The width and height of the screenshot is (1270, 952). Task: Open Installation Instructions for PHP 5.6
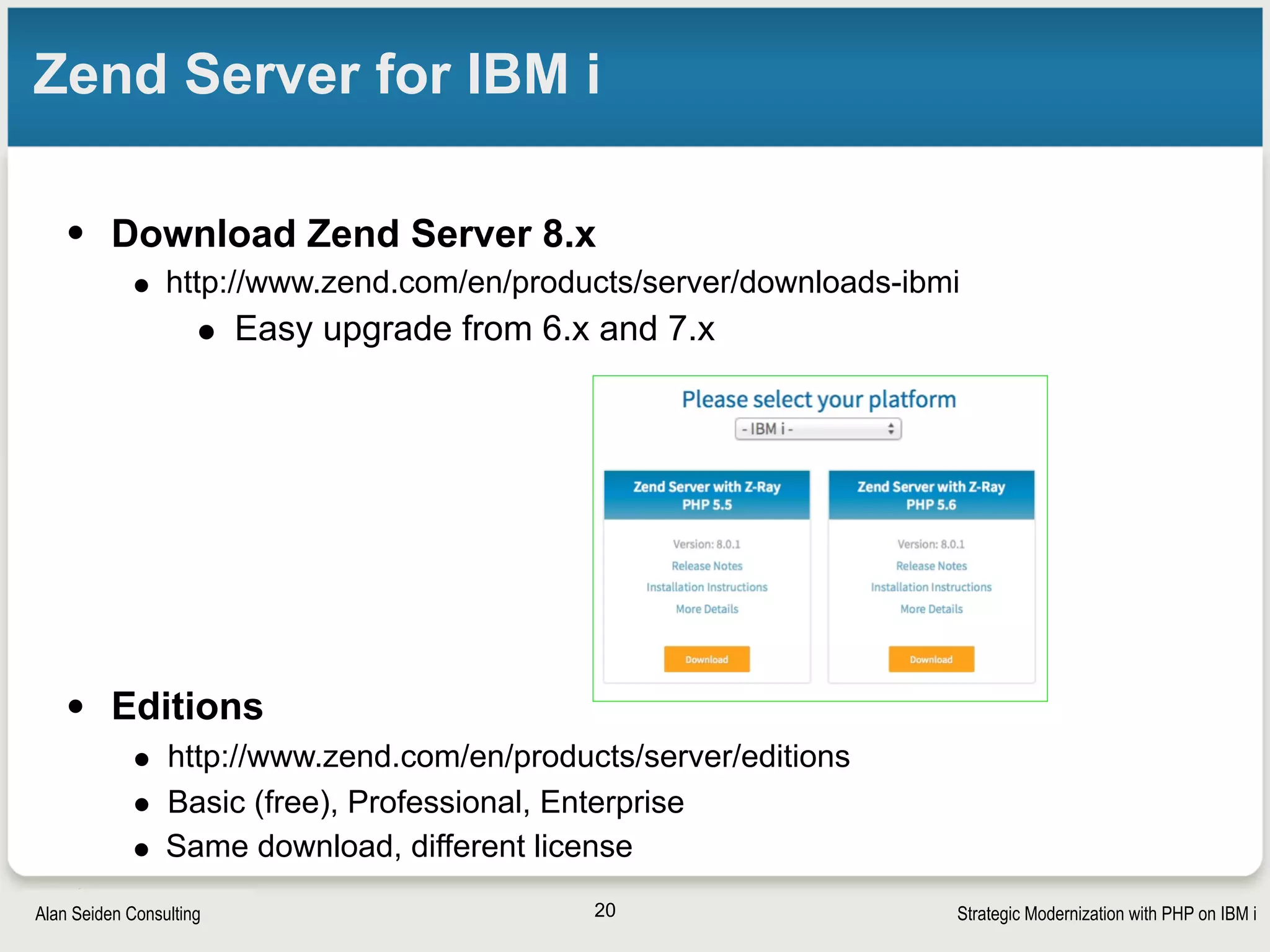(x=931, y=587)
